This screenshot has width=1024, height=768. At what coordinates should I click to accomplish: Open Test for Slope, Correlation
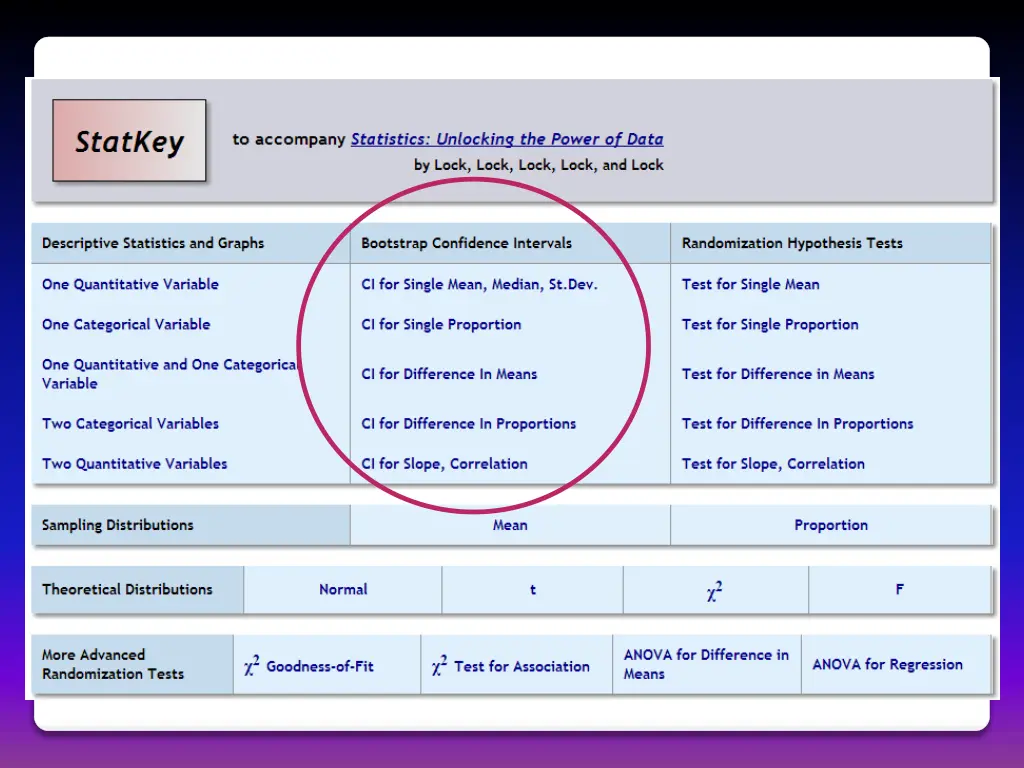pyautogui.click(x=773, y=464)
